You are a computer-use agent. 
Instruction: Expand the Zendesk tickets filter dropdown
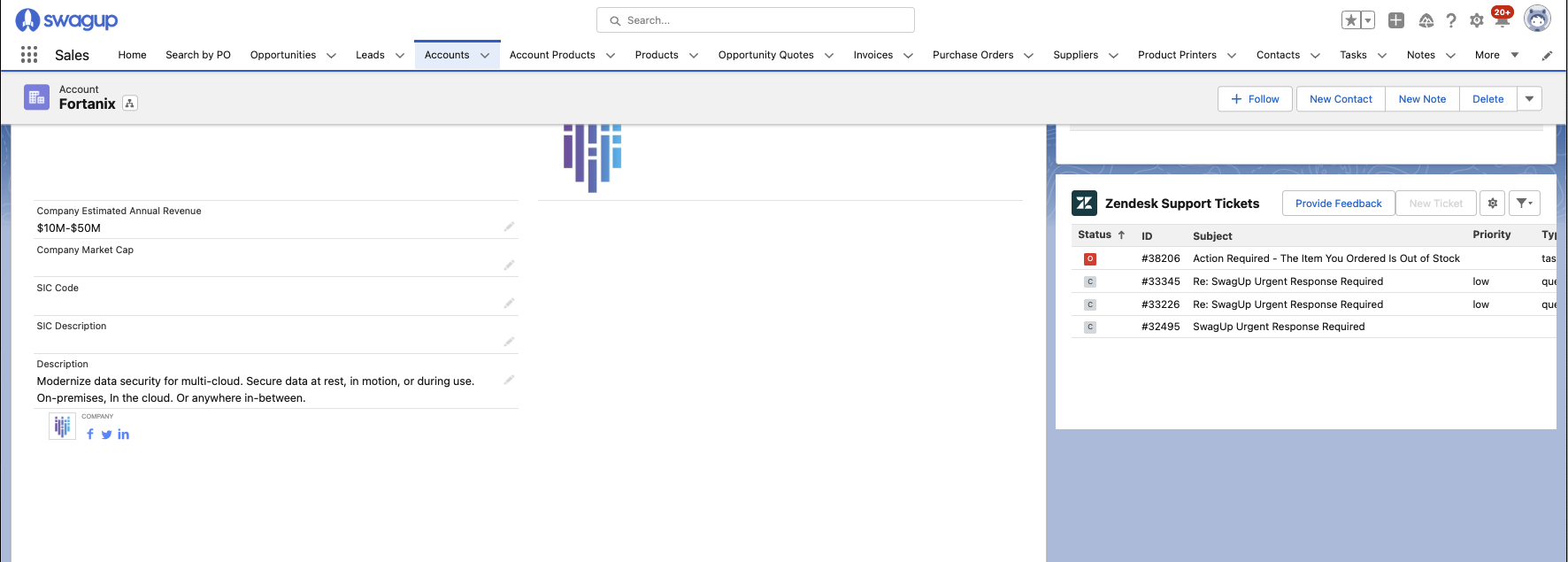click(1524, 204)
